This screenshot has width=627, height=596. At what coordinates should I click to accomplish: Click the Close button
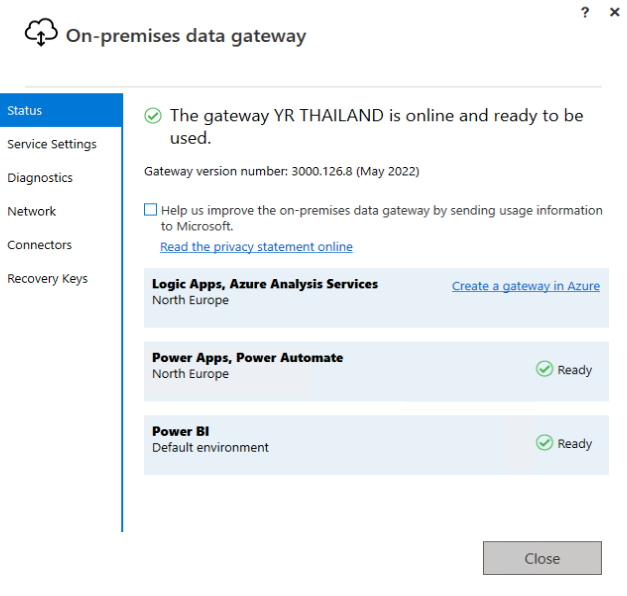coord(542,558)
